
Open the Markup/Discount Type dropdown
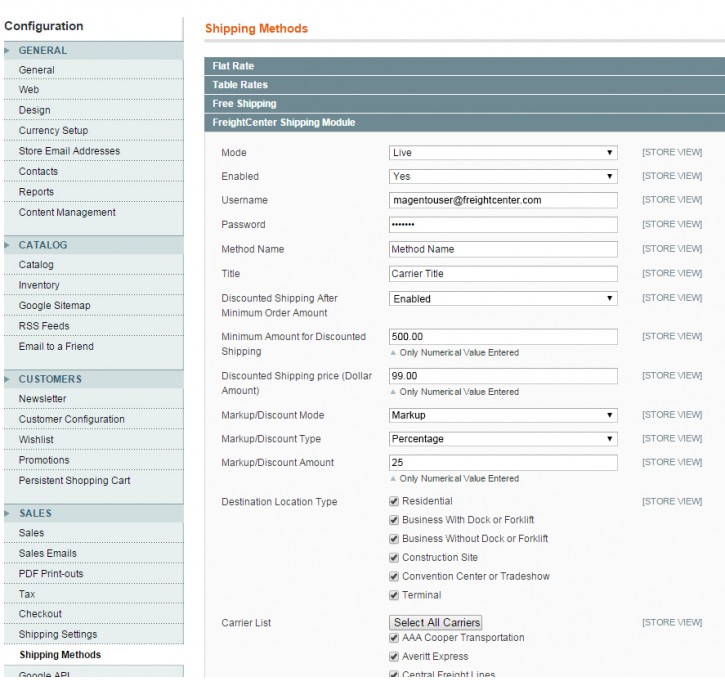503,439
